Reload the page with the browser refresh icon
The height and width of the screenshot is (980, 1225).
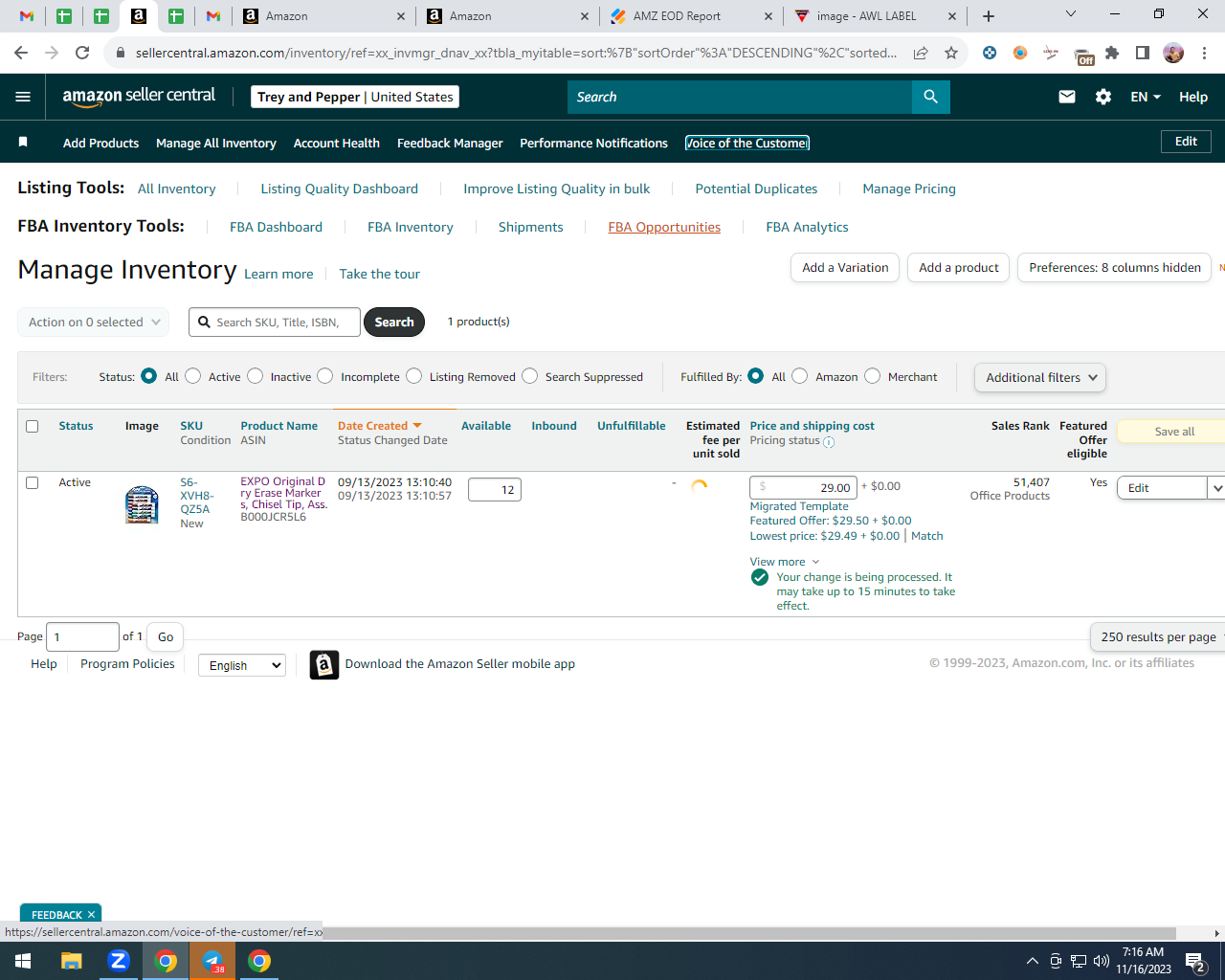(x=82, y=53)
